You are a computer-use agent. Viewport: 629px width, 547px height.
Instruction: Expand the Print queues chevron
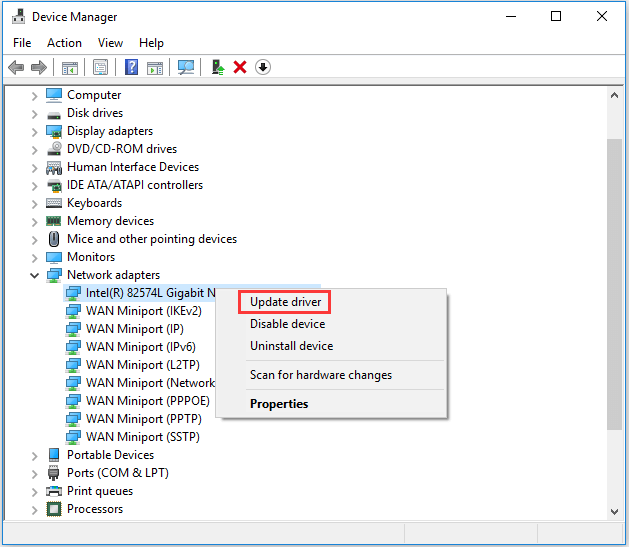click(x=34, y=492)
